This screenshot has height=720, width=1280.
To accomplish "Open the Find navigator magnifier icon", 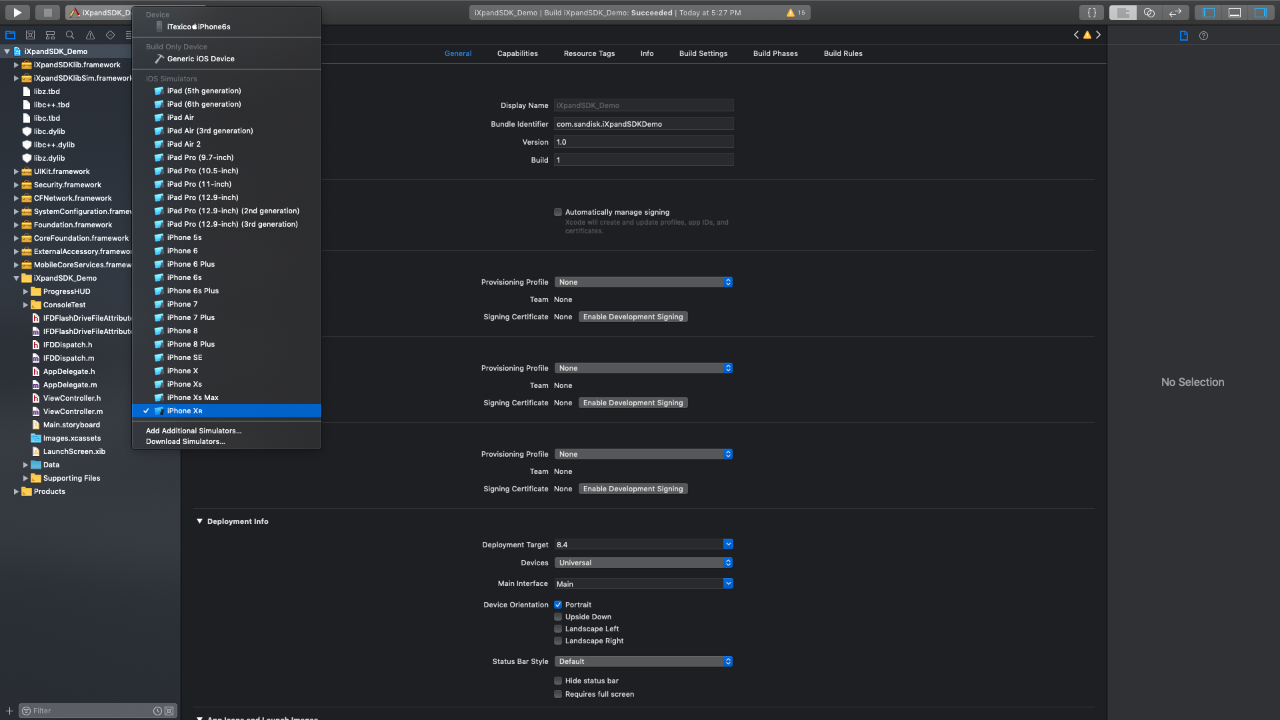I will tap(70, 34).
